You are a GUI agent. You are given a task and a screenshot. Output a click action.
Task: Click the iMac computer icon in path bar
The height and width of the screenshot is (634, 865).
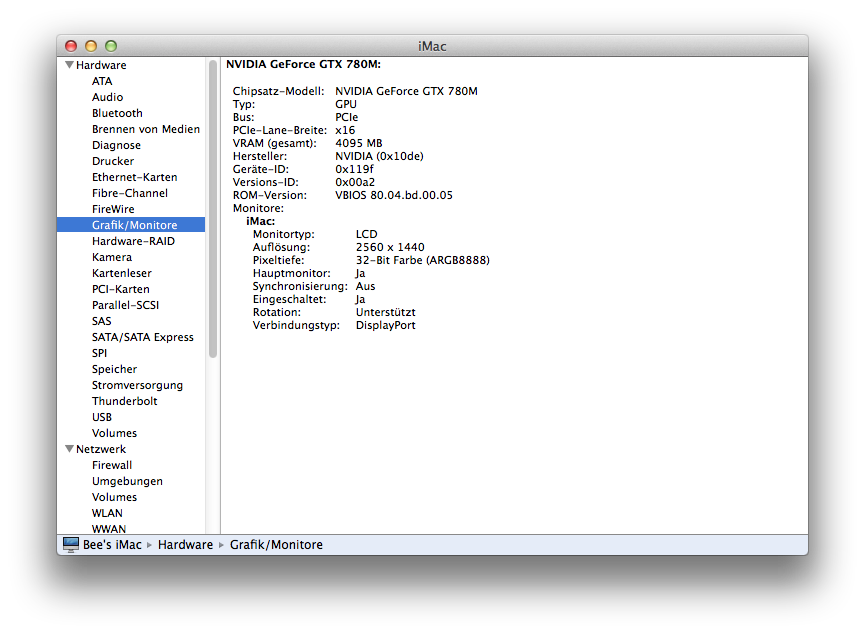(71, 545)
